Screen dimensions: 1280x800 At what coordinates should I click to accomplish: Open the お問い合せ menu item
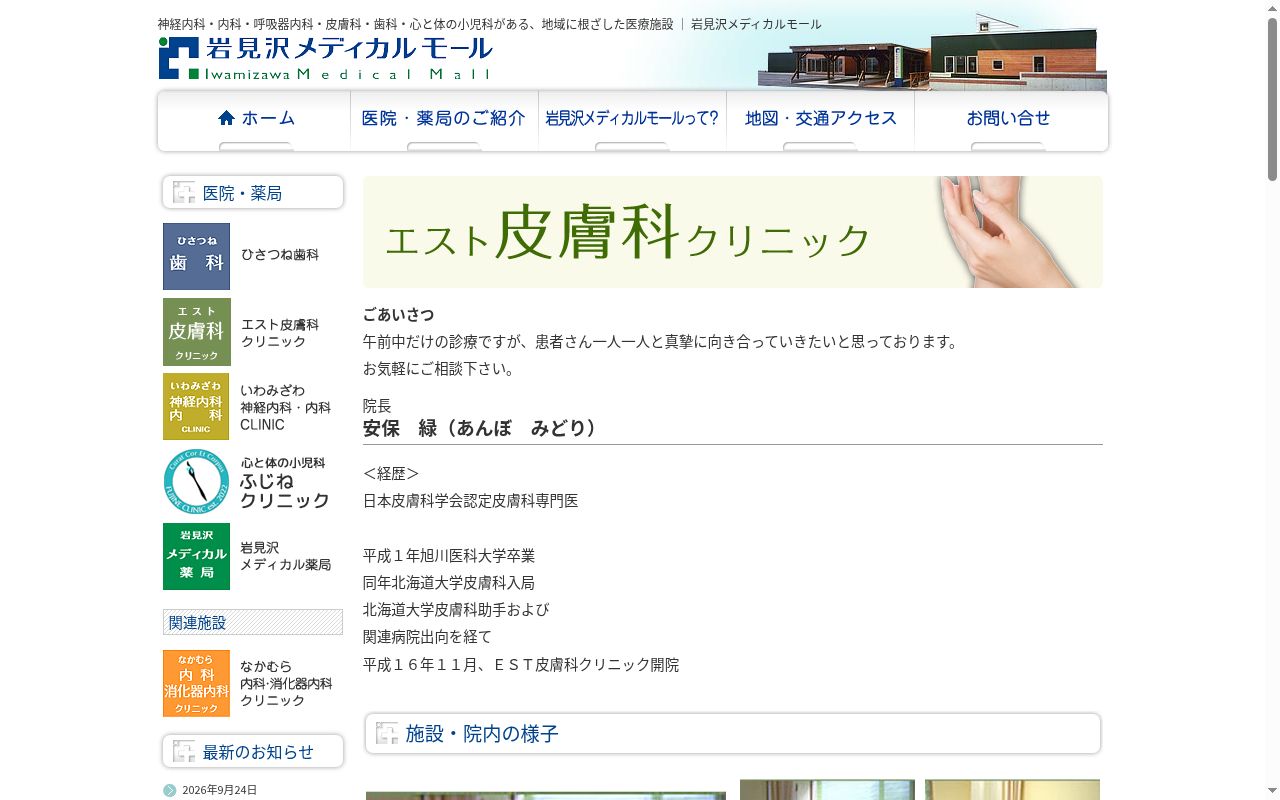(1010, 121)
